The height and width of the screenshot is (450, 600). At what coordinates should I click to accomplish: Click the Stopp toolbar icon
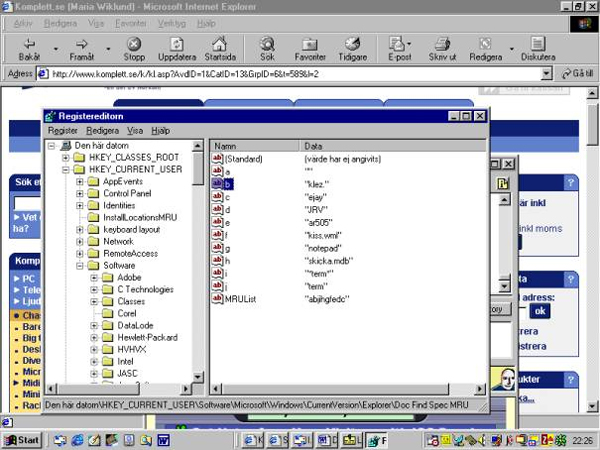coord(134,44)
